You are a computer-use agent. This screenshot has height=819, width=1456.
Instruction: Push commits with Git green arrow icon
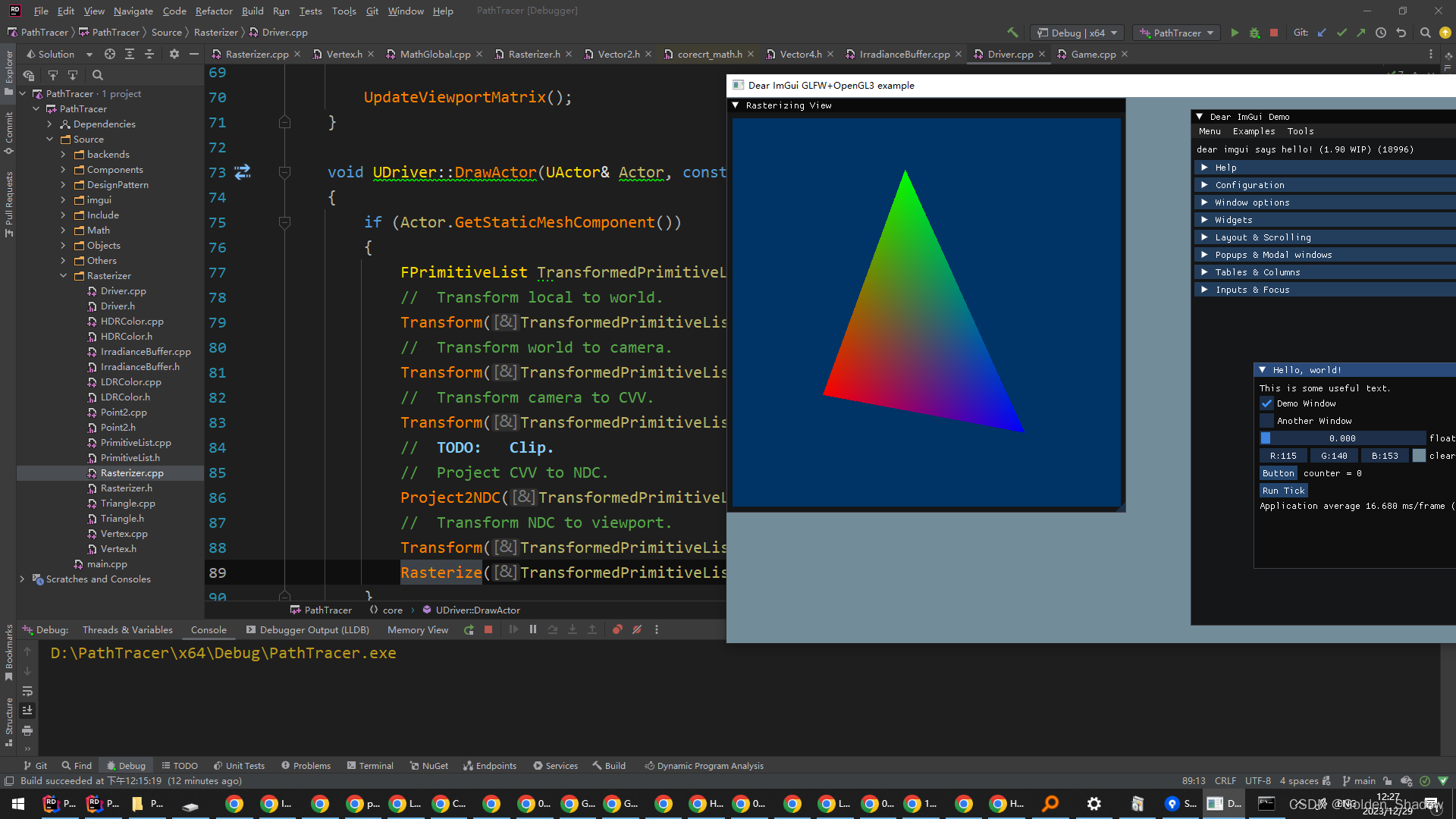click(1361, 33)
